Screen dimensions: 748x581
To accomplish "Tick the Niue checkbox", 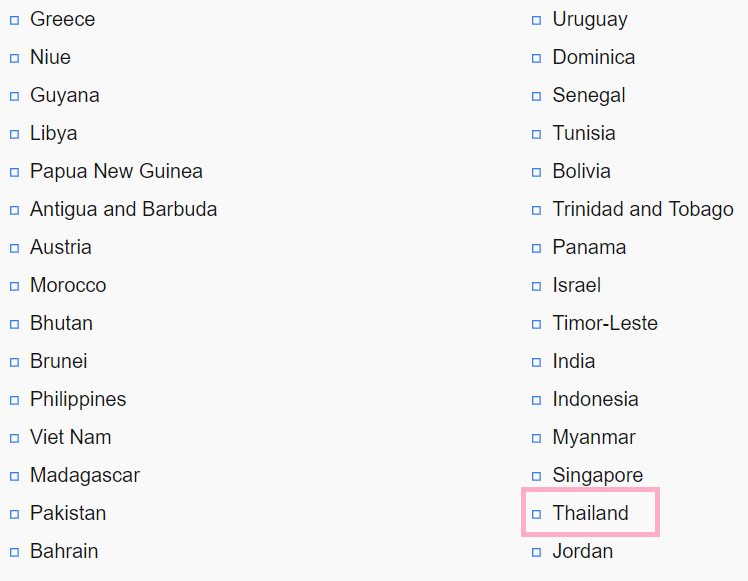I will pos(15,58).
